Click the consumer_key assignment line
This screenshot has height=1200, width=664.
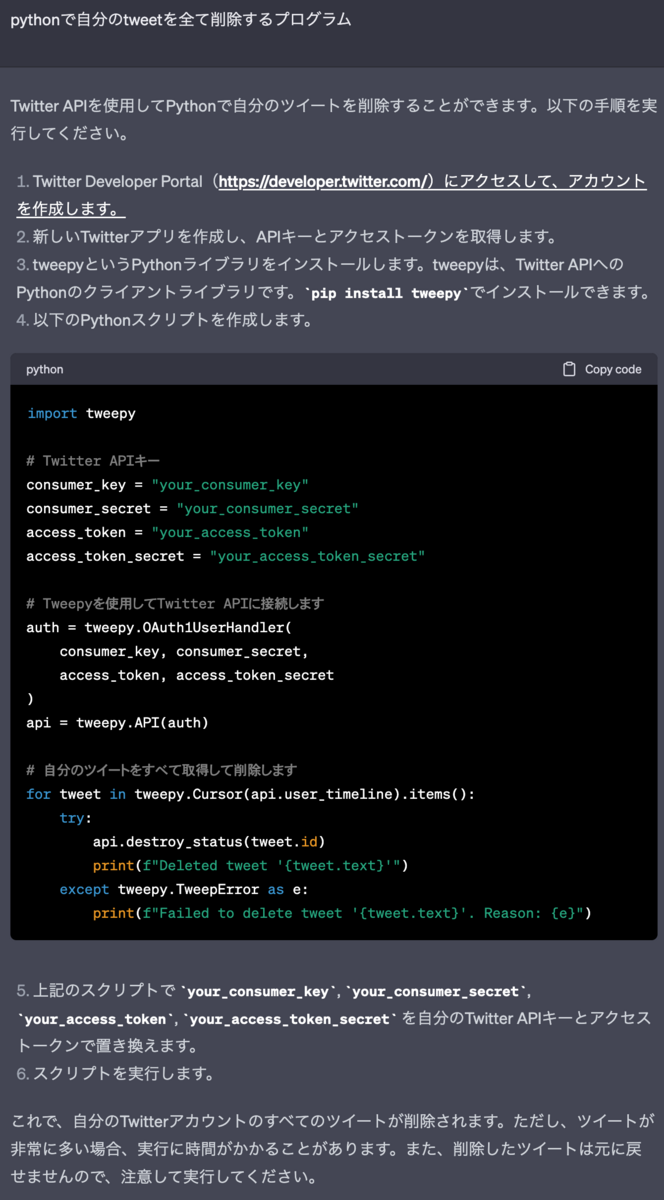coord(168,485)
